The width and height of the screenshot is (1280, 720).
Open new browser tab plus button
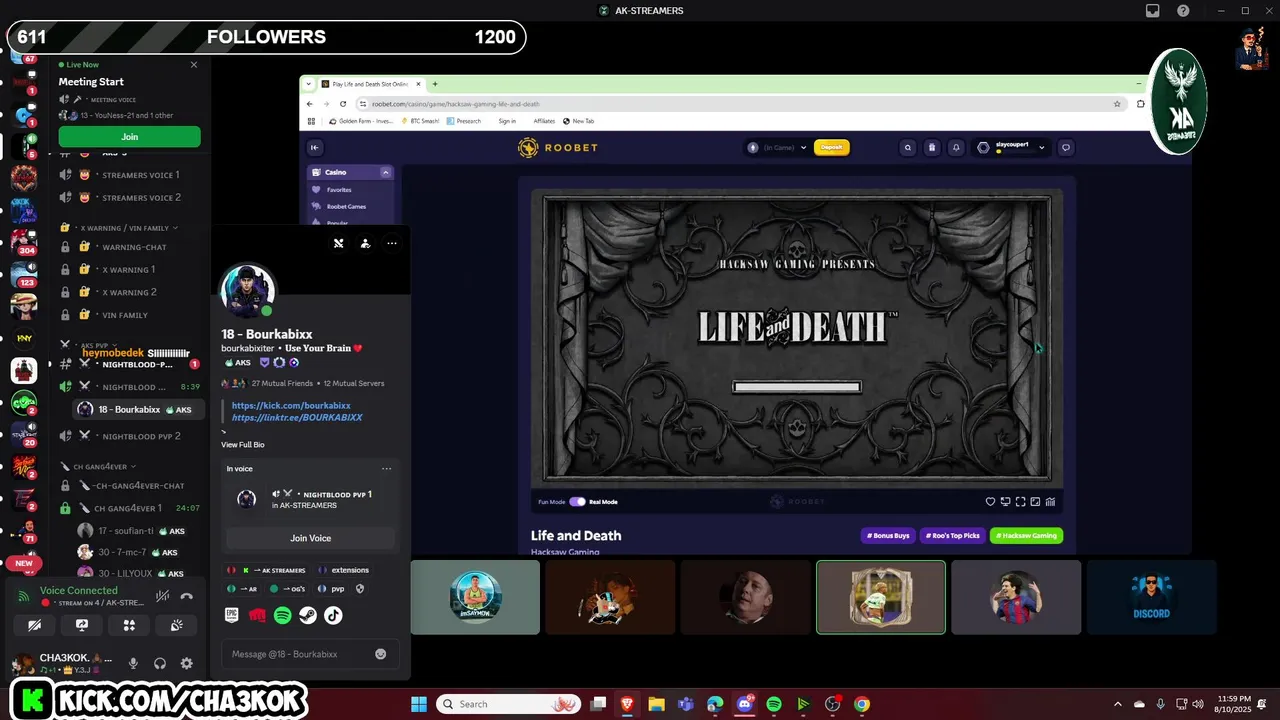(435, 84)
